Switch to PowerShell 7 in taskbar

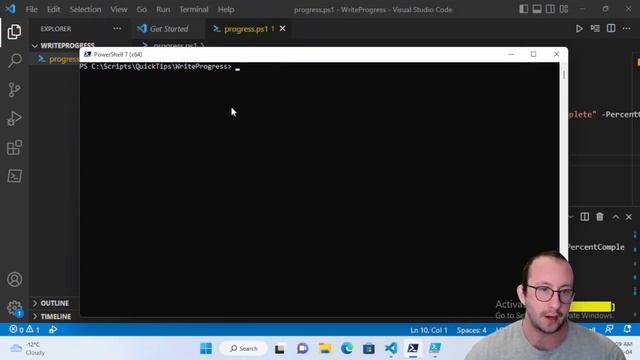click(413, 348)
